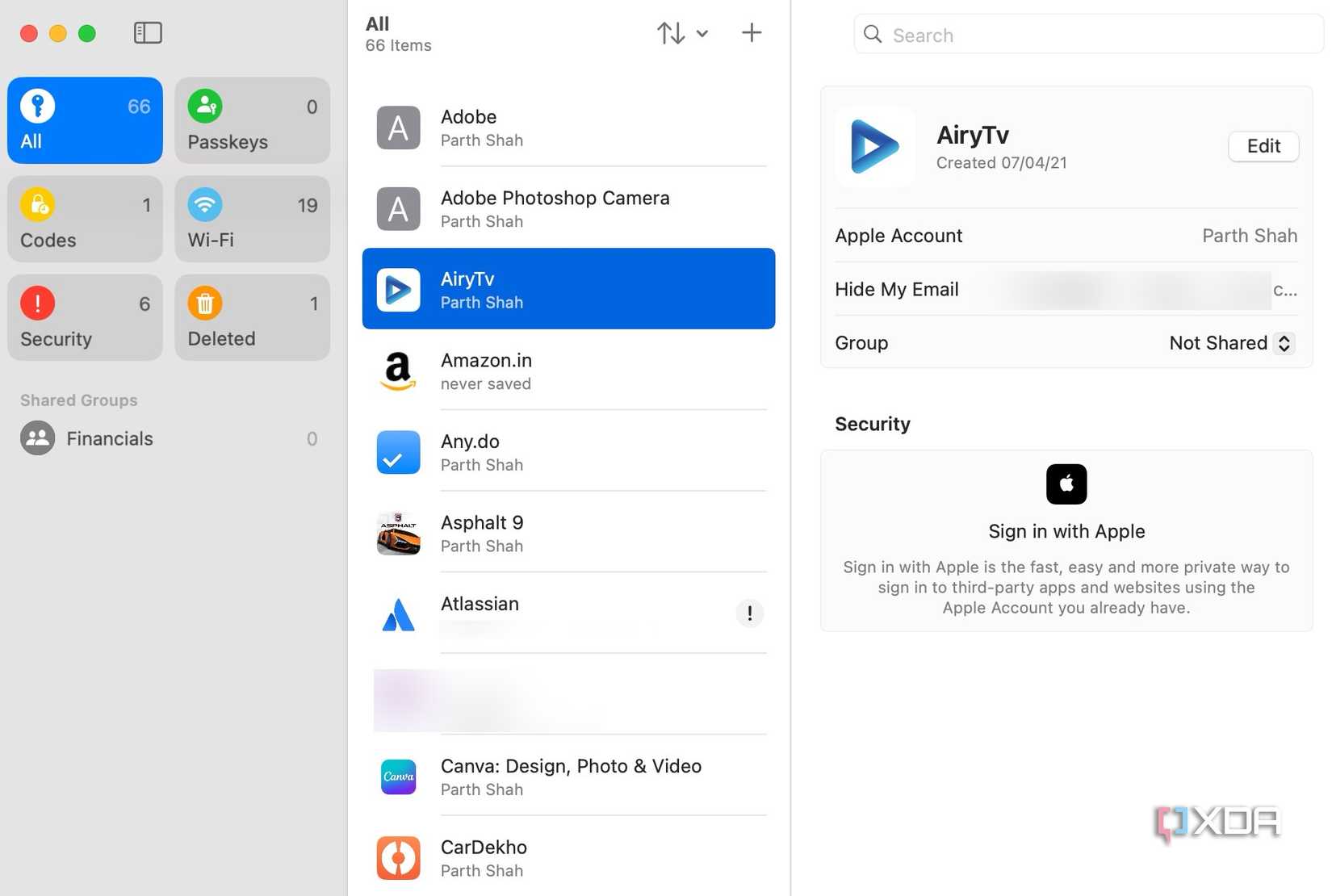Click the AiryTv detail header icon
The width and height of the screenshot is (1332, 896).
click(875, 147)
